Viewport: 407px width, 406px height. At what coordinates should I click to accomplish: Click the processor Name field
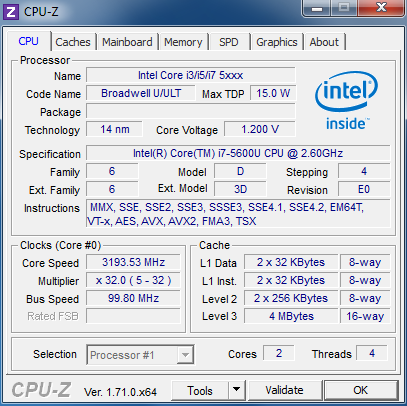191,75
